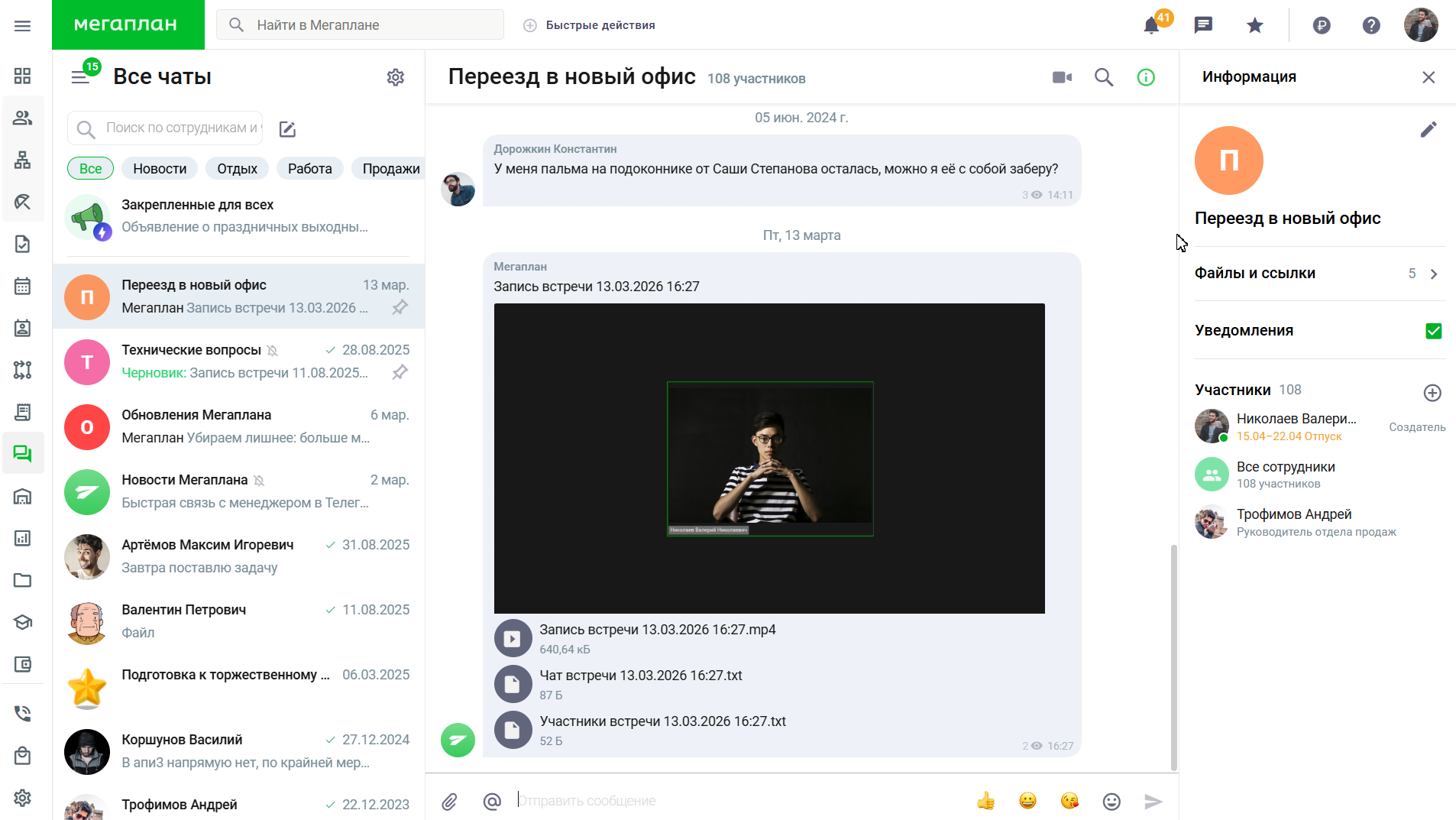The width and height of the screenshot is (1456, 820).
Task: Open the help question mark icon
Action: pos(1371,25)
